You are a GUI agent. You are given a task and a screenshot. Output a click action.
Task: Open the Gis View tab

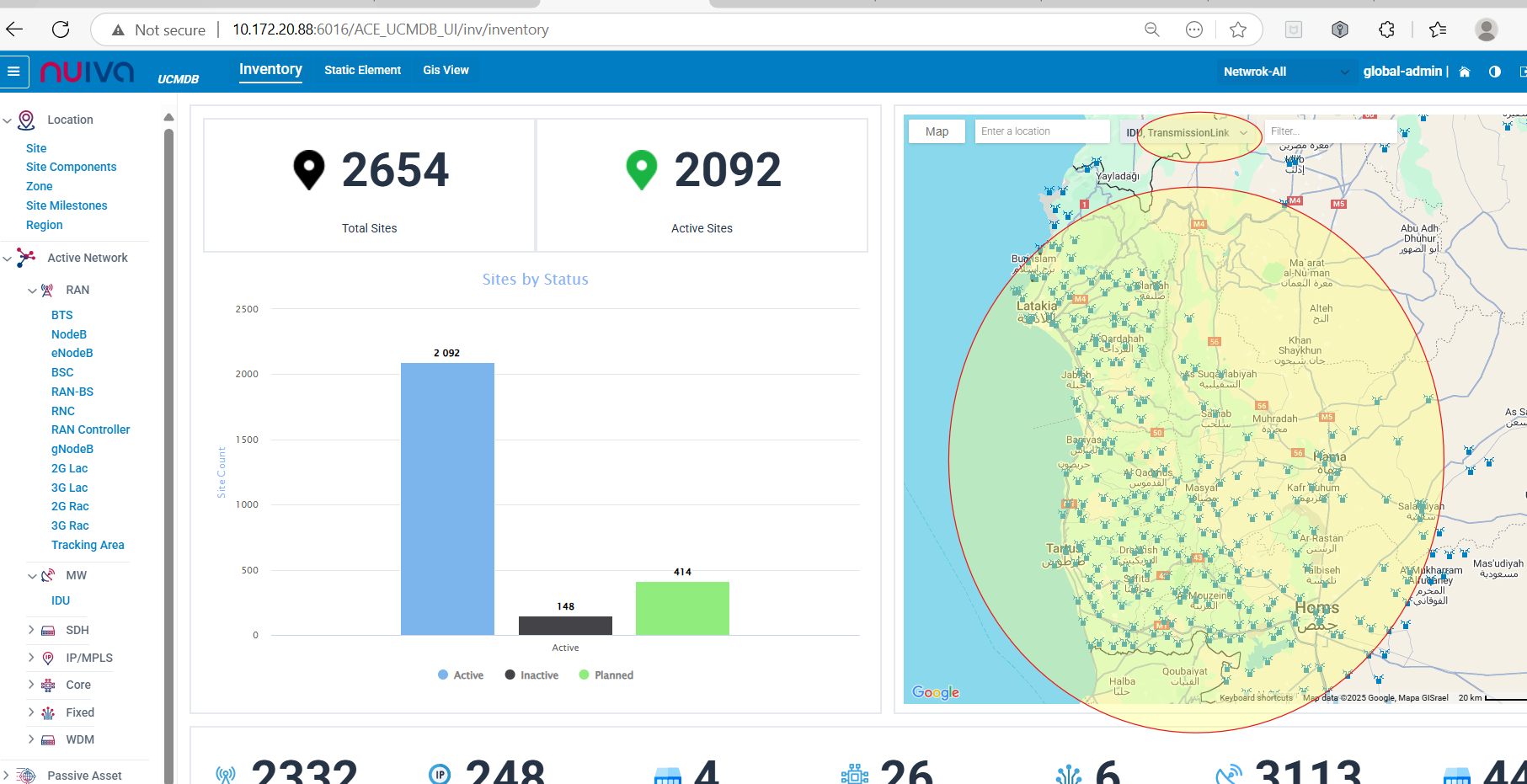click(446, 70)
